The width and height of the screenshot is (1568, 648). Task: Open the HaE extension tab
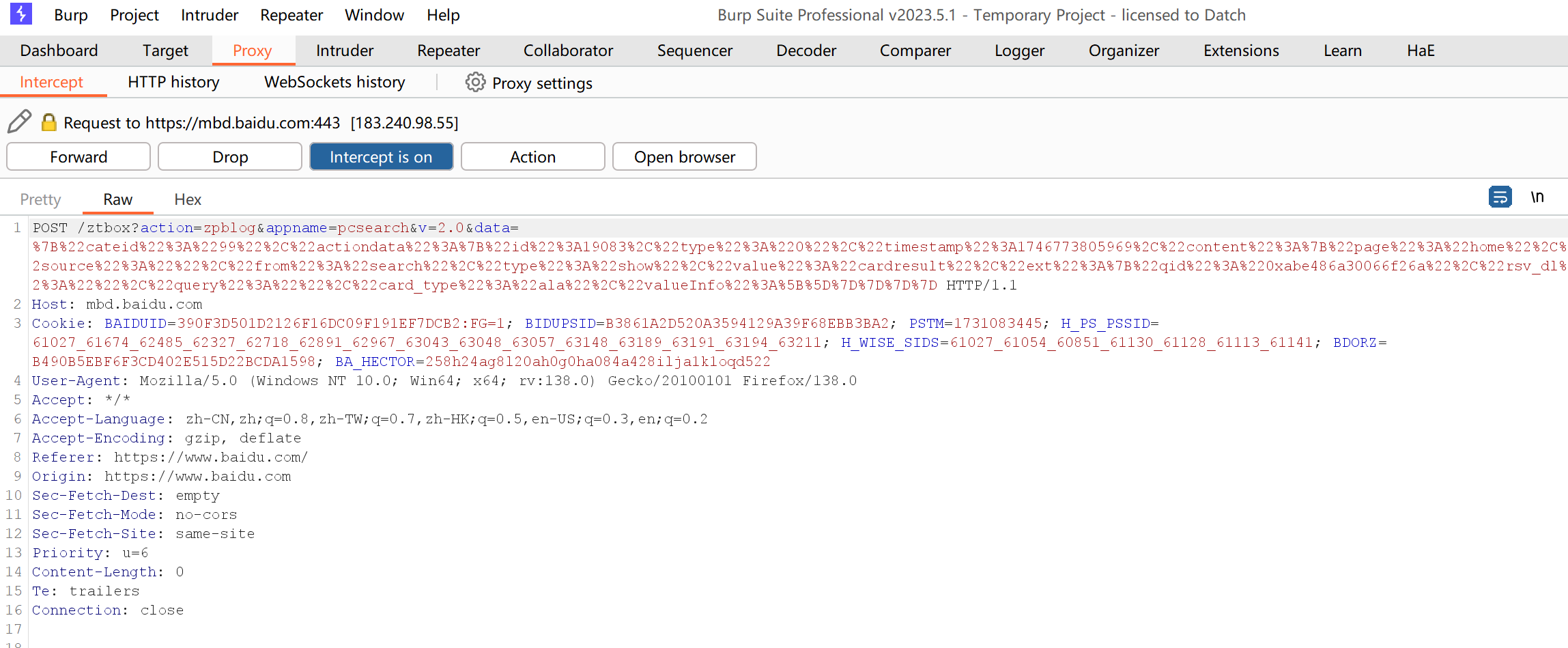1421,51
